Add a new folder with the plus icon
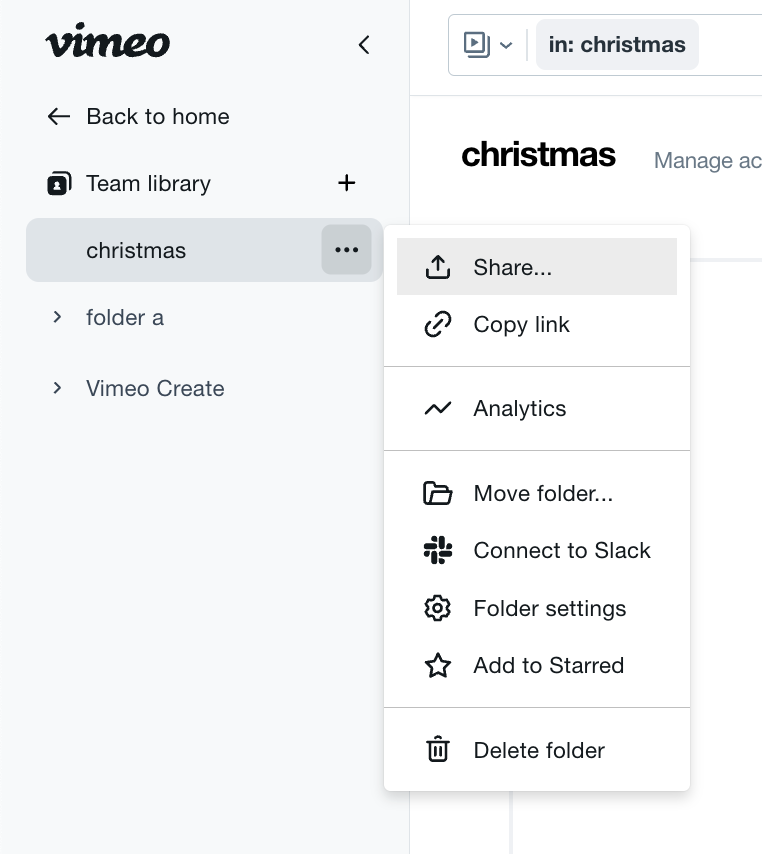 tap(346, 182)
